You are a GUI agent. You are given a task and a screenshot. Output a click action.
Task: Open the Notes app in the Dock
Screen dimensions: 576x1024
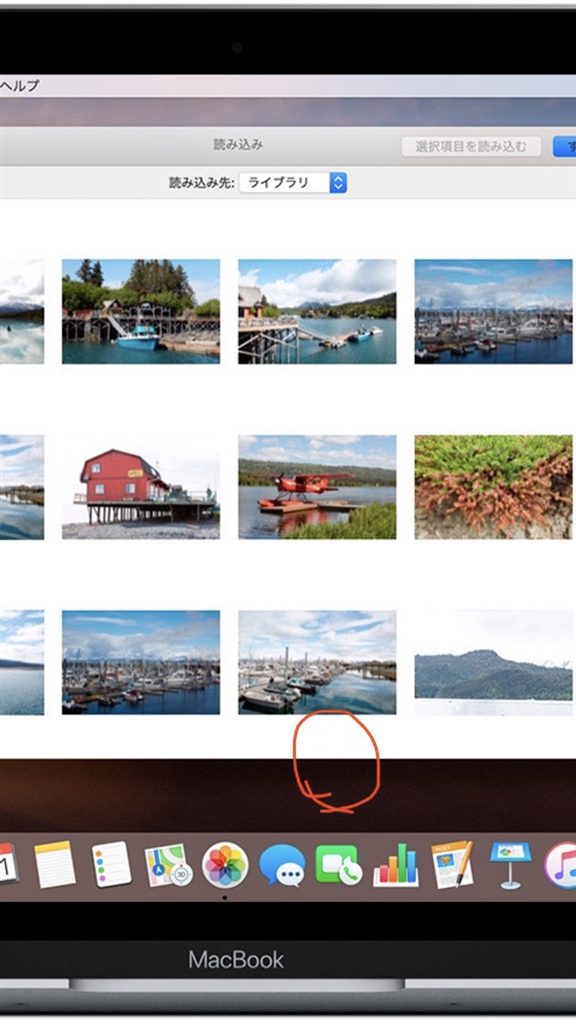coord(55,865)
